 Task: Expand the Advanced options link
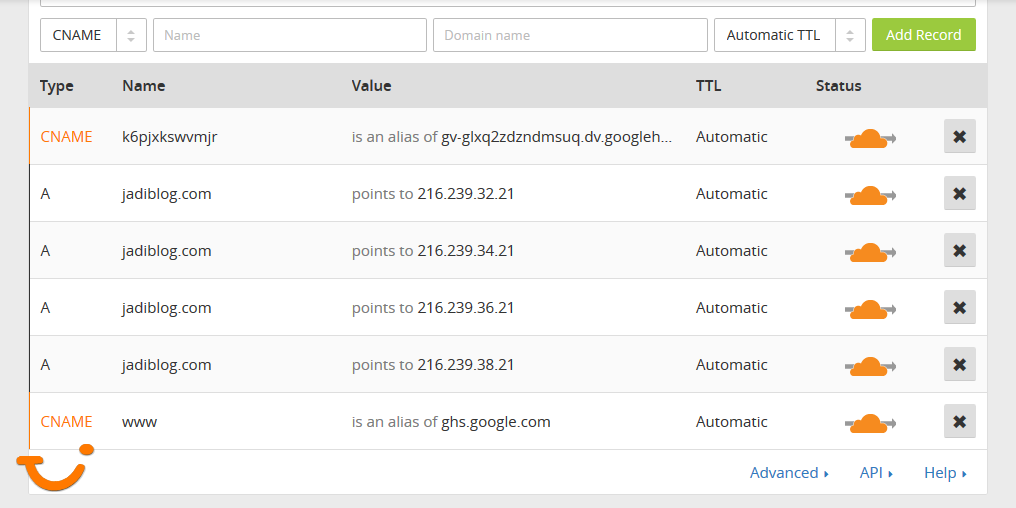pyautogui.click(x=789, y=473)
